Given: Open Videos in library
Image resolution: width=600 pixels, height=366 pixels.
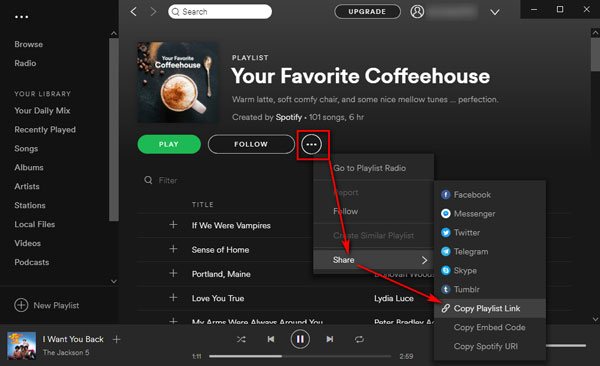Looking at the screenshot, I should [x=28, y=243].
